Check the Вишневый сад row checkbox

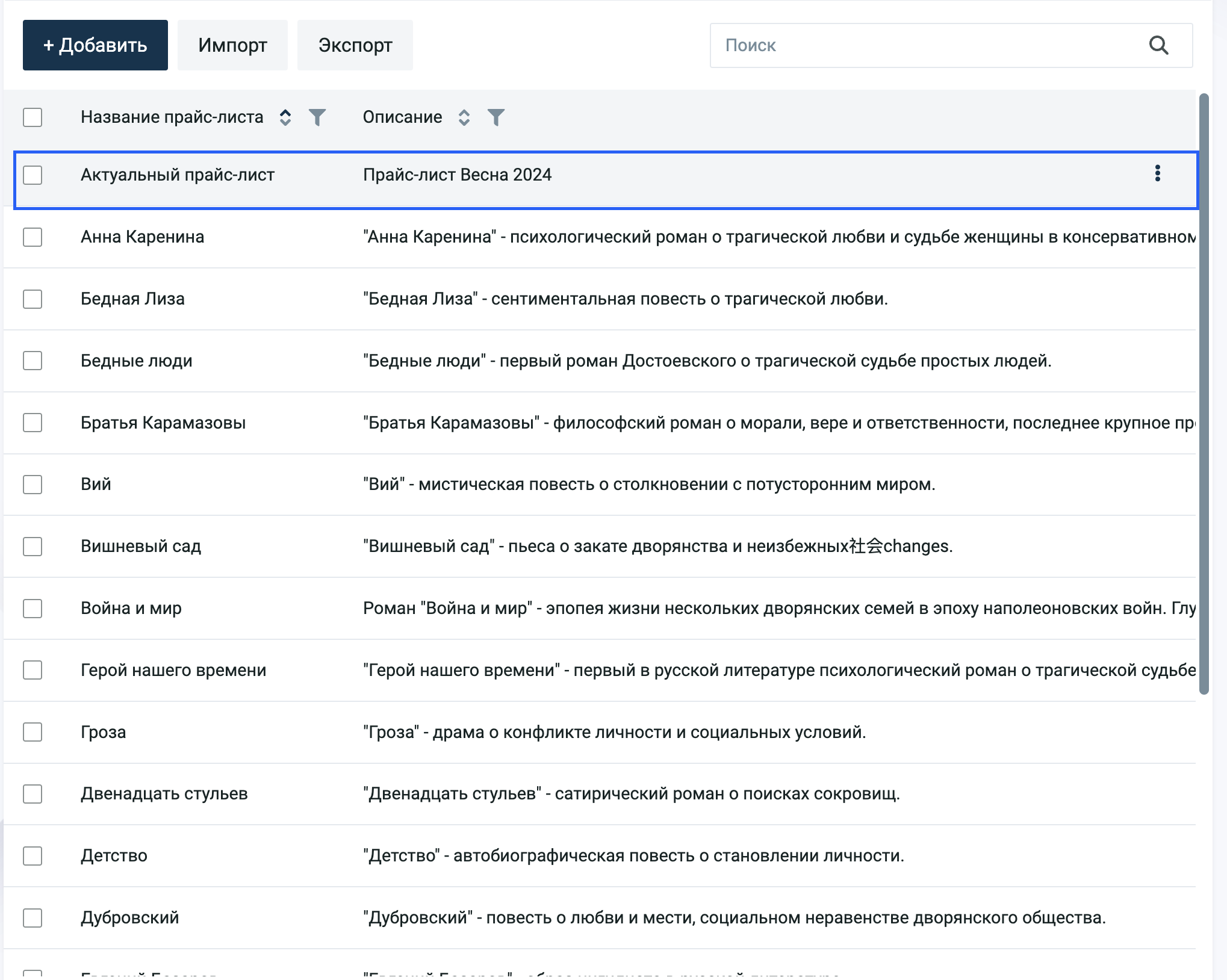33,547
